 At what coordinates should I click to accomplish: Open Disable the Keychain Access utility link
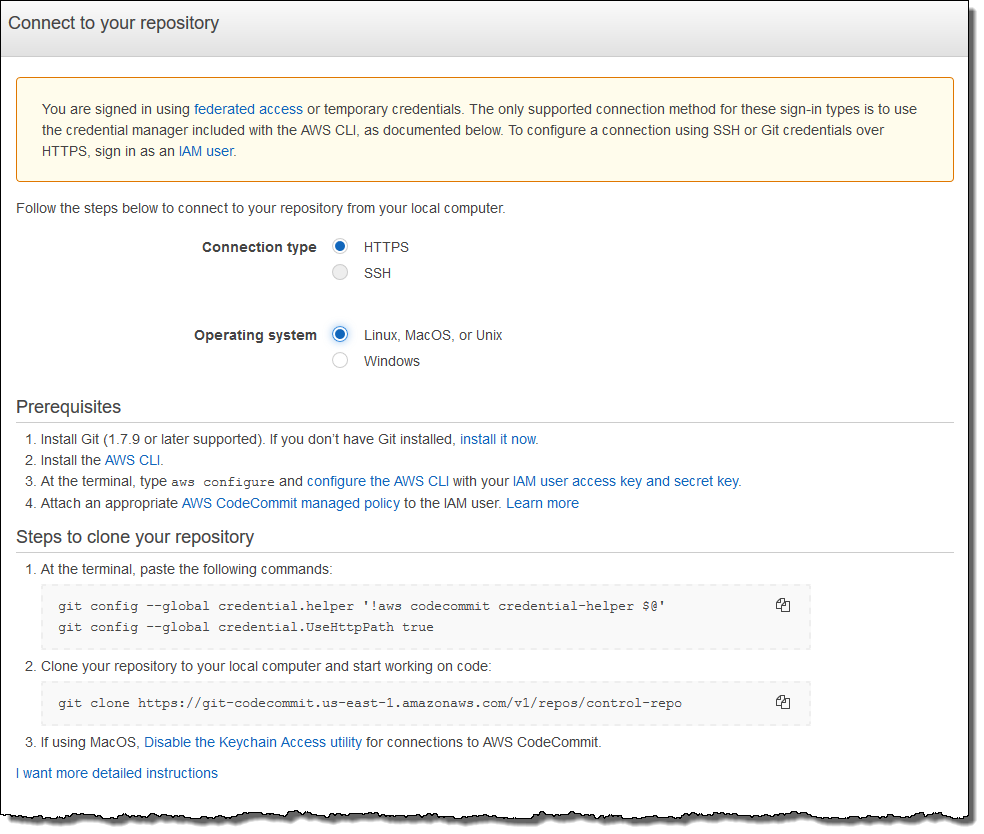pyautogui.click(x=253, y=742)
